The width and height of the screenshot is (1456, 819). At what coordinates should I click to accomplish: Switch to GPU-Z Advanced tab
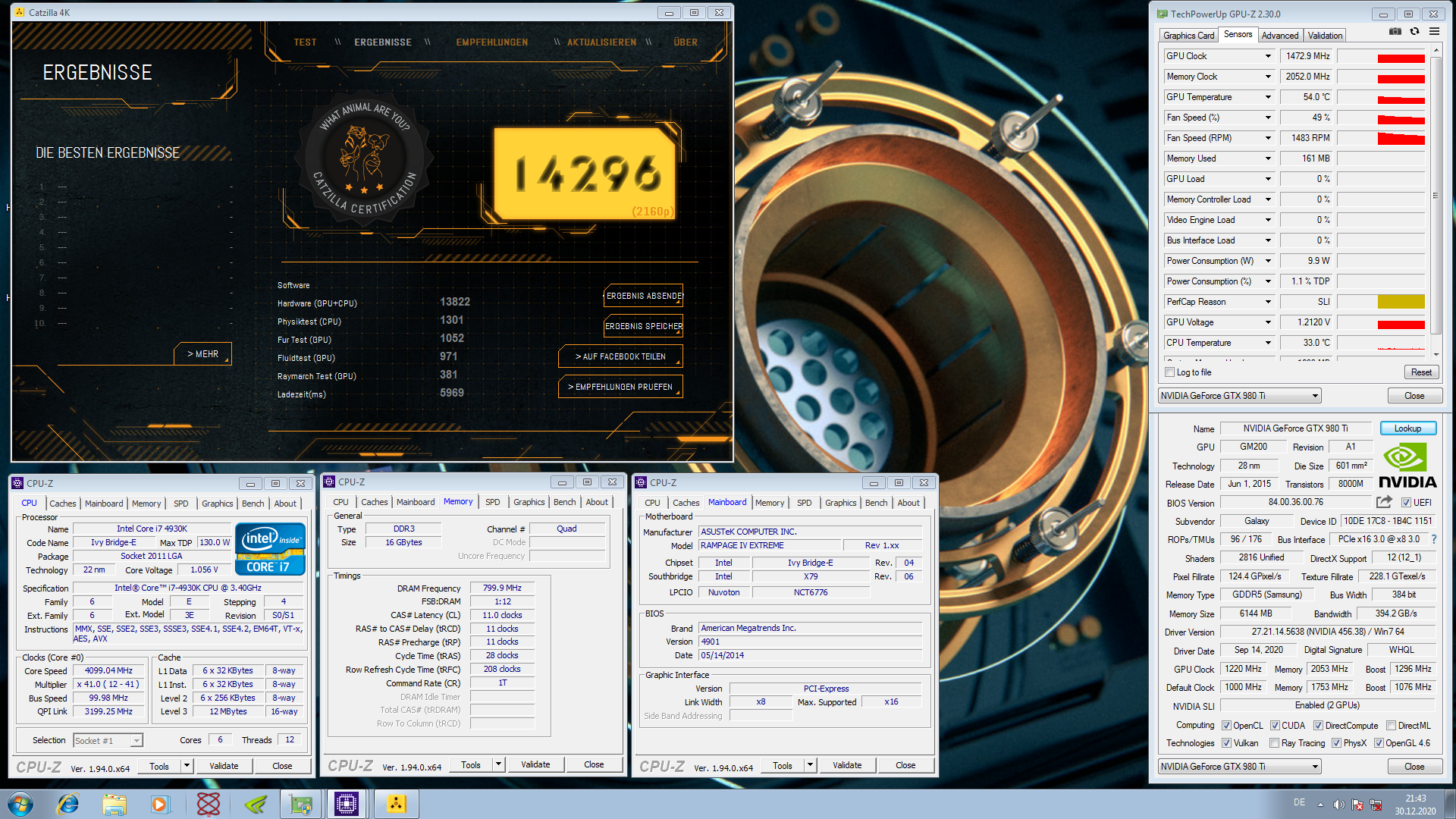pos(1280,36)
